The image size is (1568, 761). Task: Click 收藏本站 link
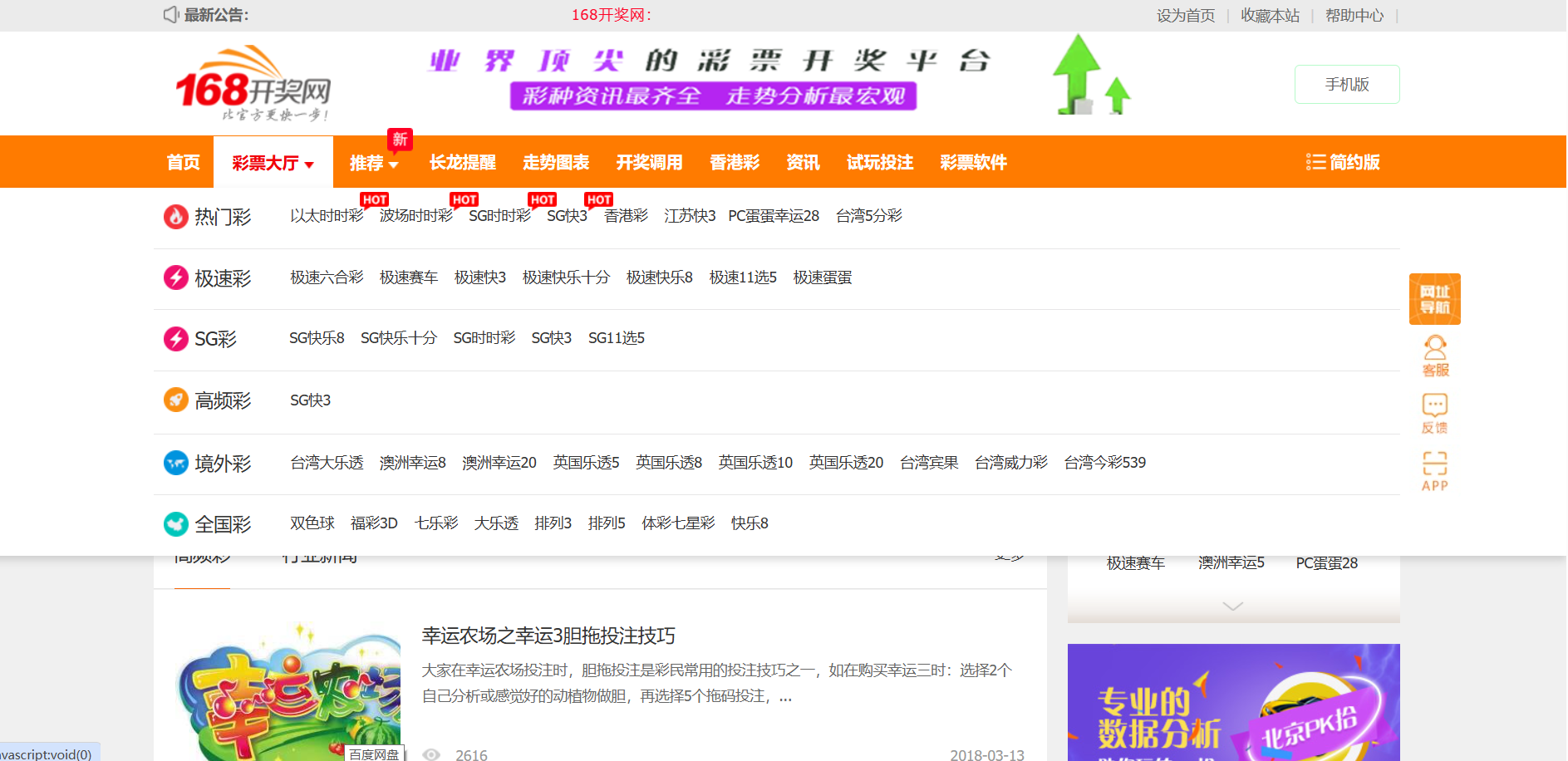tap(1270, 16)
